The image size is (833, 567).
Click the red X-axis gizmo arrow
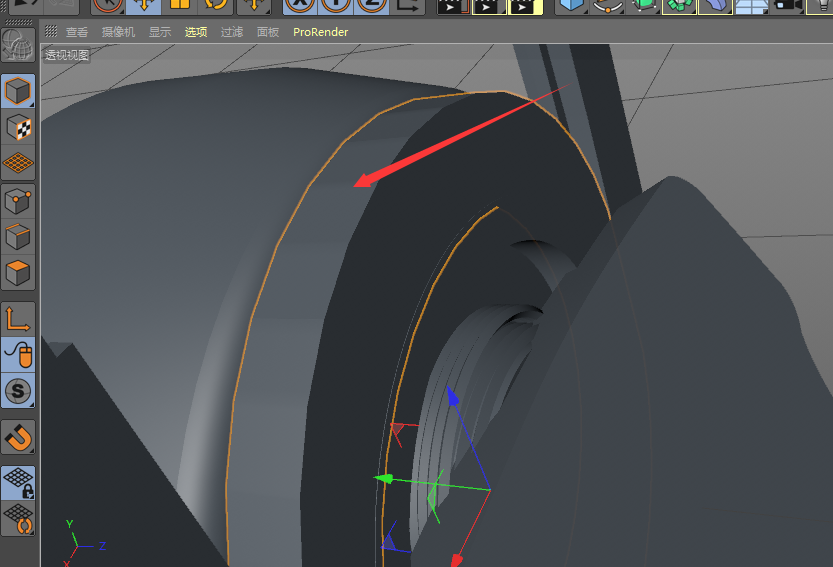[x=456, y=561]
